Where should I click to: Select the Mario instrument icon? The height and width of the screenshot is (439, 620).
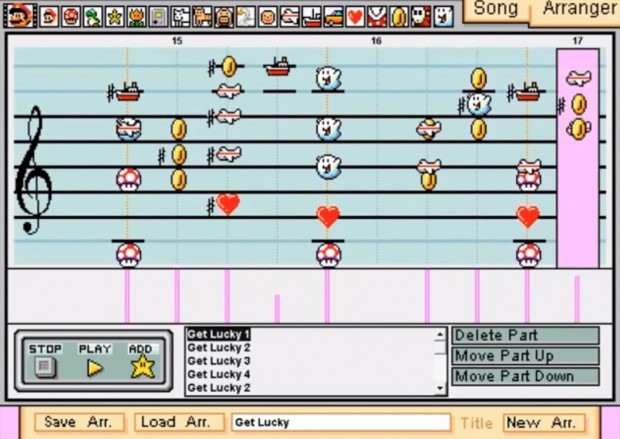pyautogui.click(x=49, y=17)
